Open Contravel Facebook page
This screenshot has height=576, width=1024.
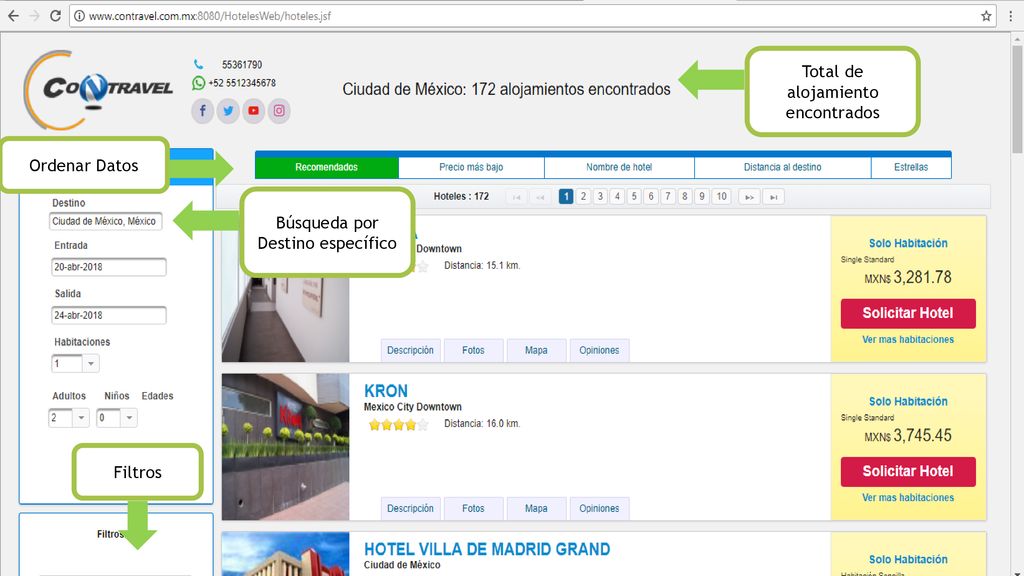click(x=202, y=110)
